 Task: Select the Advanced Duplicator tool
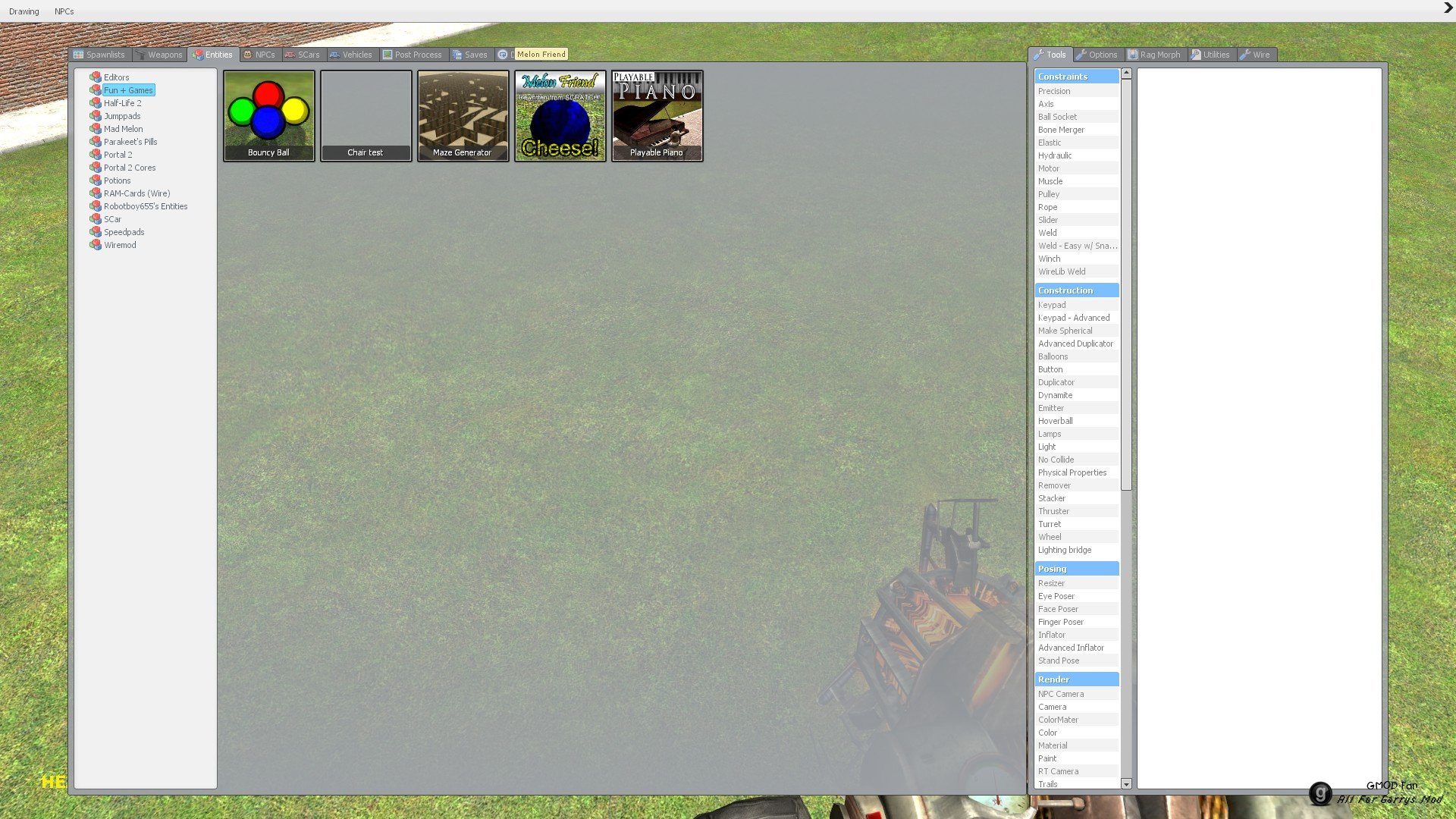point(1077,344)
